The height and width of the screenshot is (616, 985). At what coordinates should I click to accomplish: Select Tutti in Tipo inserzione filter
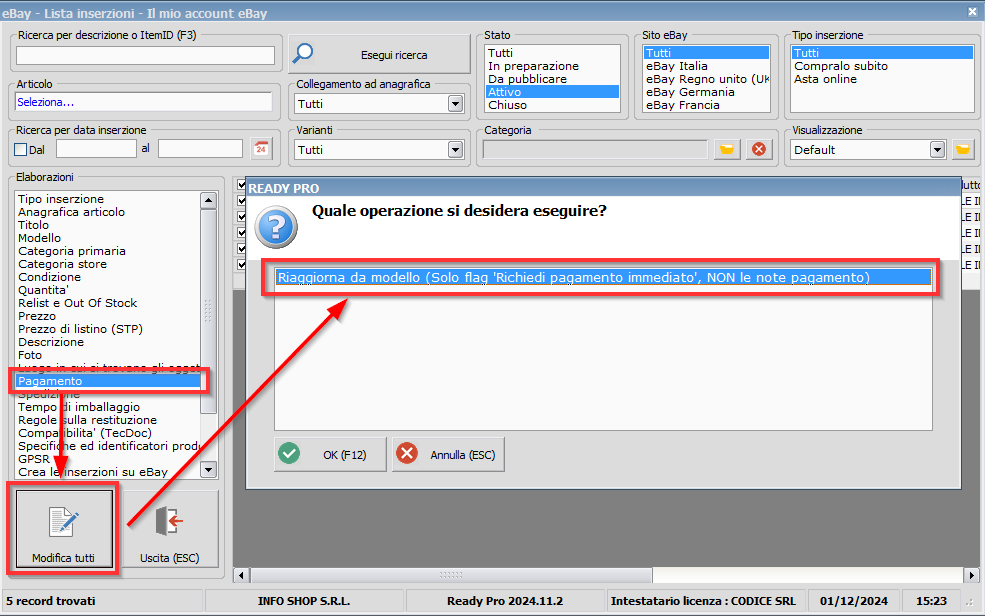tap(882, 53)
